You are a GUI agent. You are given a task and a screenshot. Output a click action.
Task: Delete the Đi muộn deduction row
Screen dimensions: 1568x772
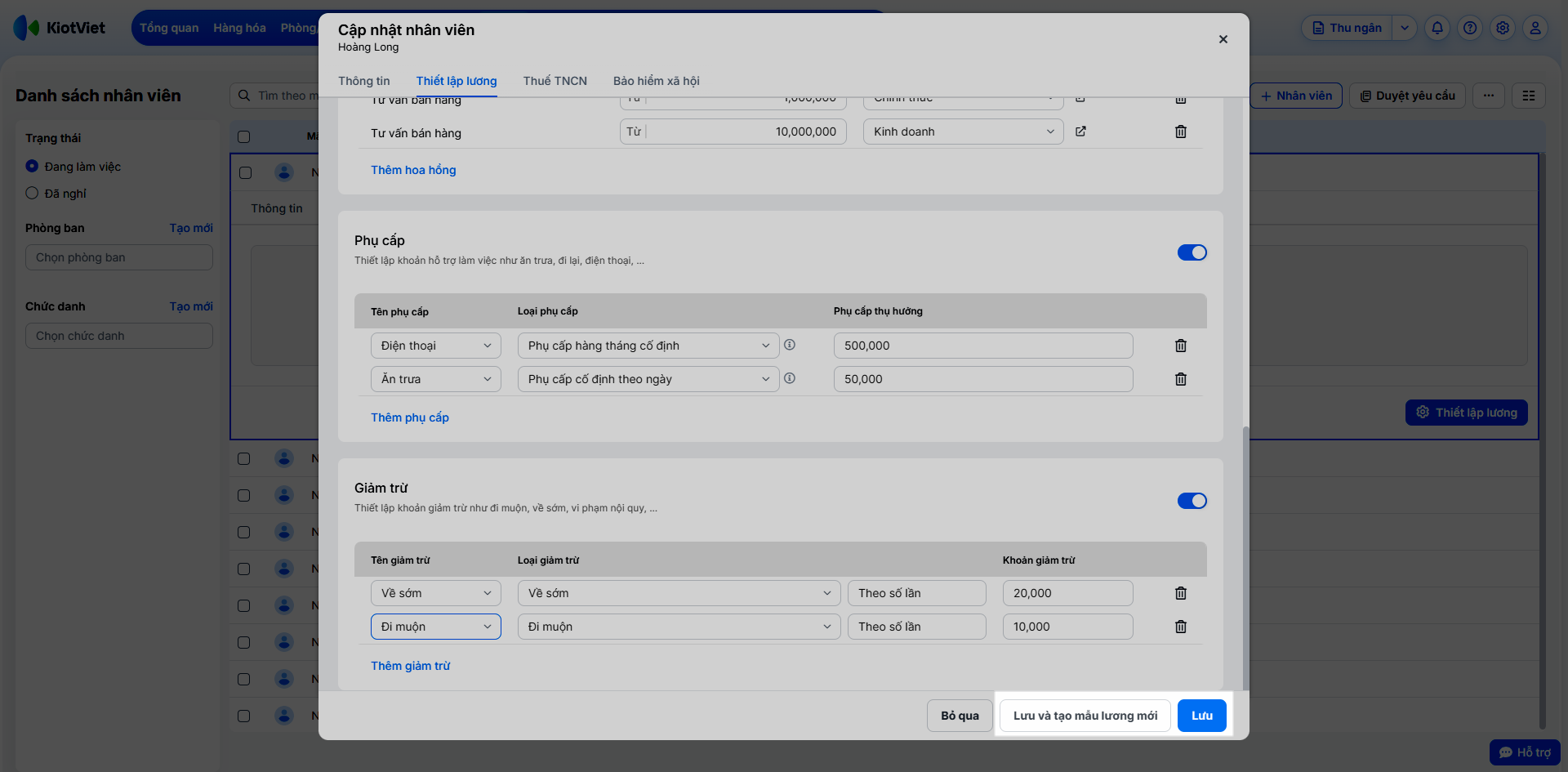coord(1180,627)
